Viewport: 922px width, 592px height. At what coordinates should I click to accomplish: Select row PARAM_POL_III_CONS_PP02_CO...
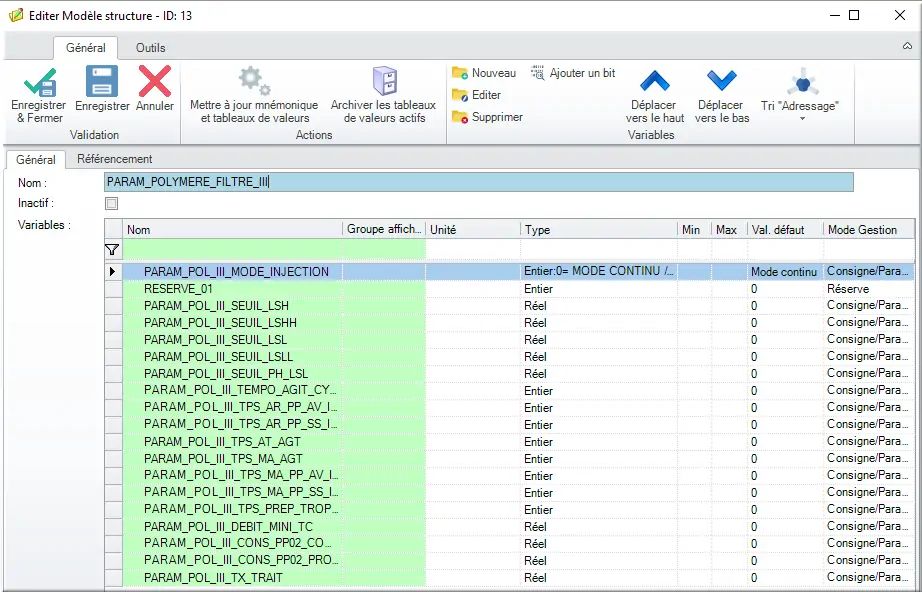[510, 544]
